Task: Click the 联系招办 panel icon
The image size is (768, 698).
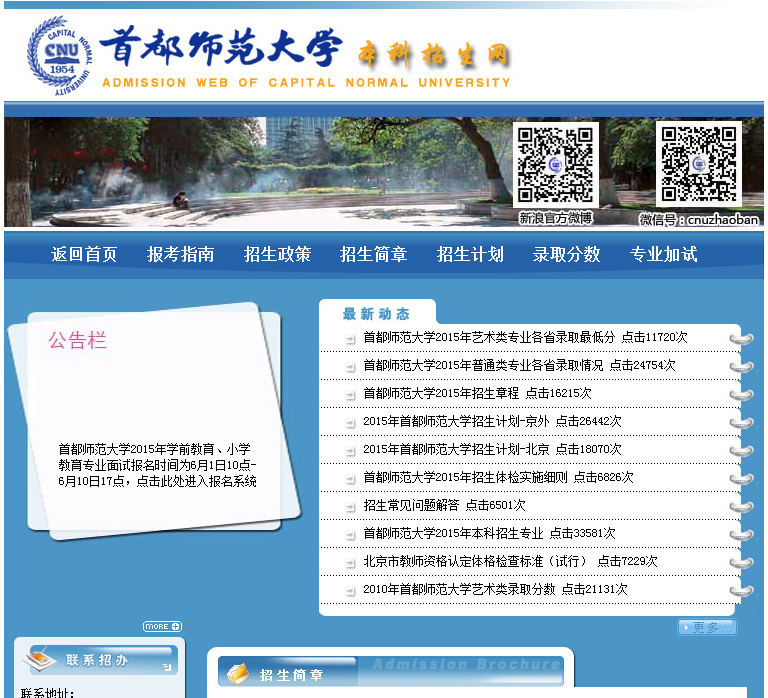Action: pyautogui.click(x=40, y=659)
